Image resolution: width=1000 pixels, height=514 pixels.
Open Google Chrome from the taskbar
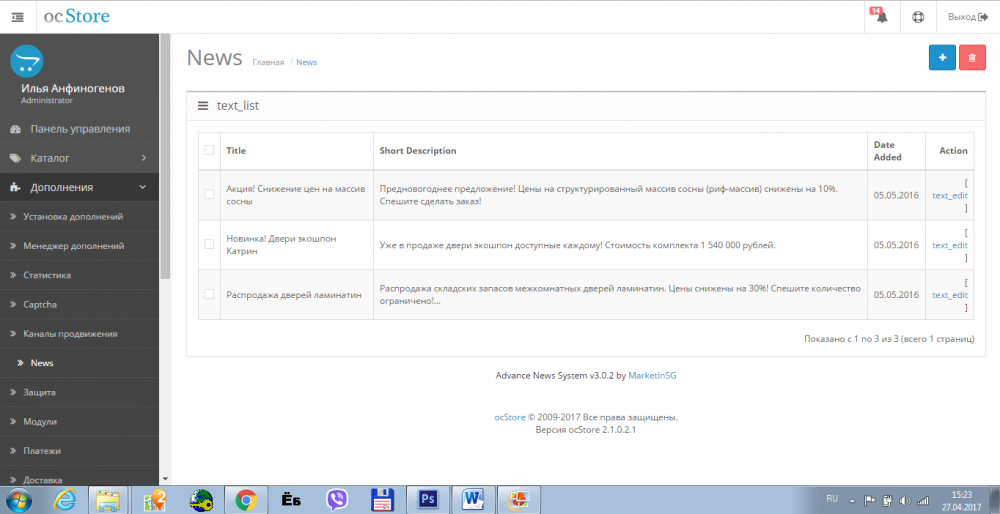point(246,500)
